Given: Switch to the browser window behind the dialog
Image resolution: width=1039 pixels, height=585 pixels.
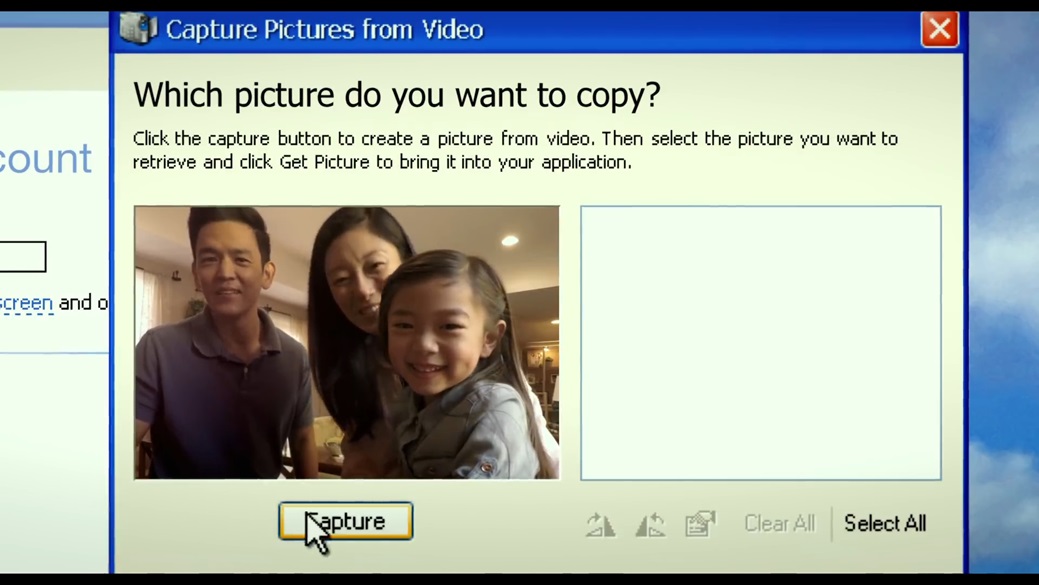Looking at the screenshot, I should [x=50, y=450].
